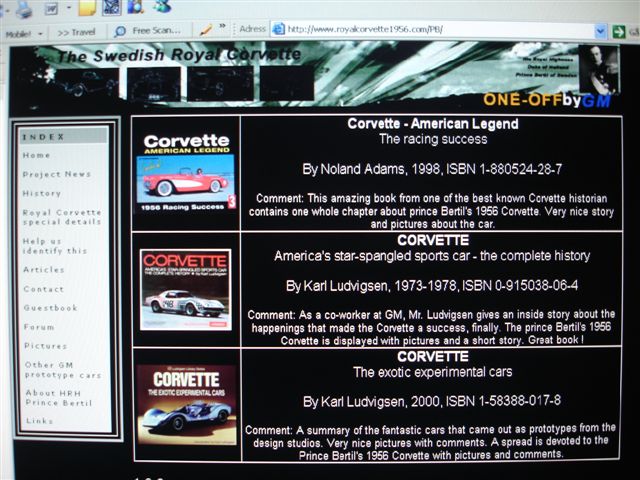Open Forum in the index menu

pyautogui.click(x=39, y=327)
